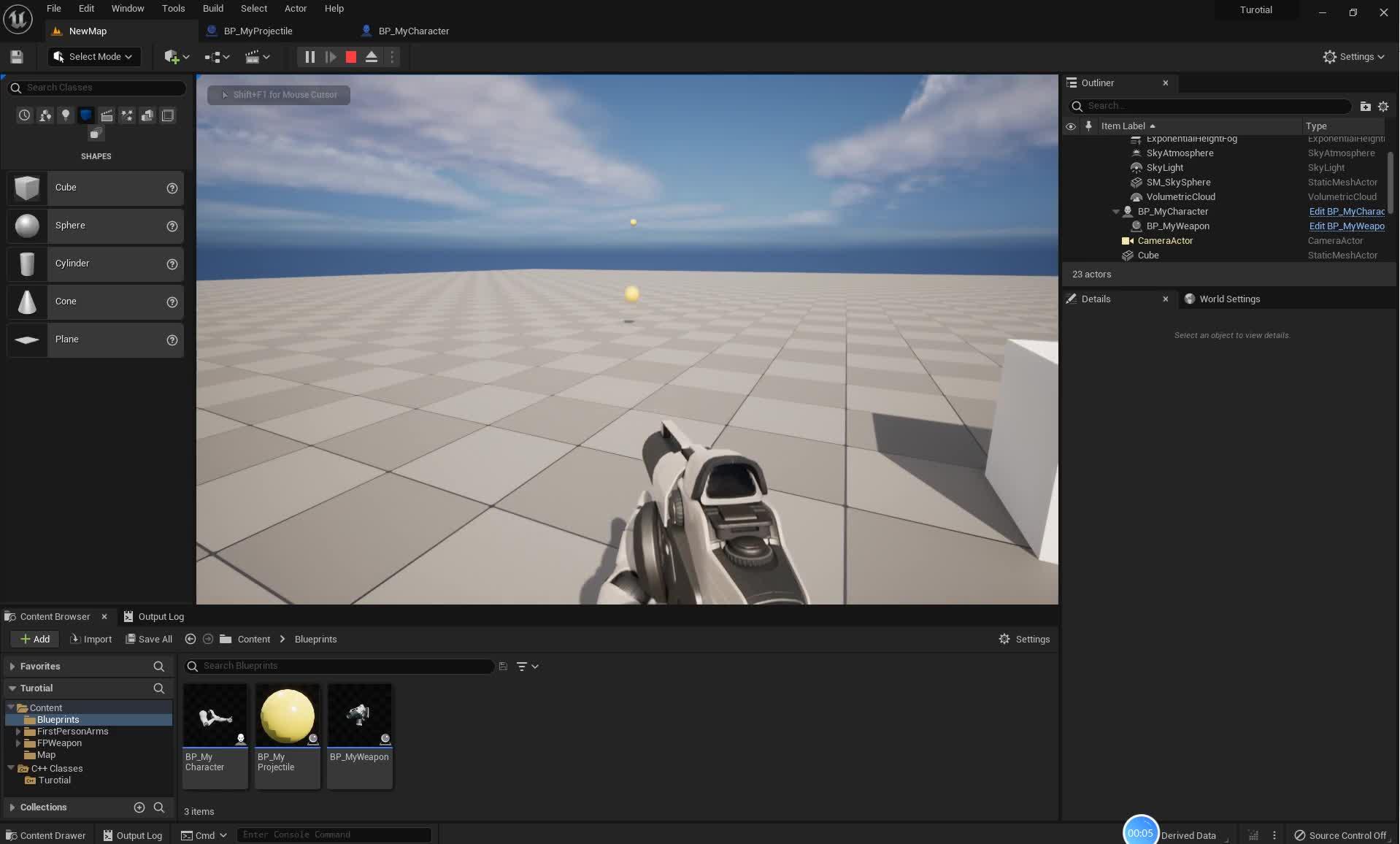This screenshot has width=1400, height=844.
Task: Click the Save All button
Action: click(x=149, y=639)
